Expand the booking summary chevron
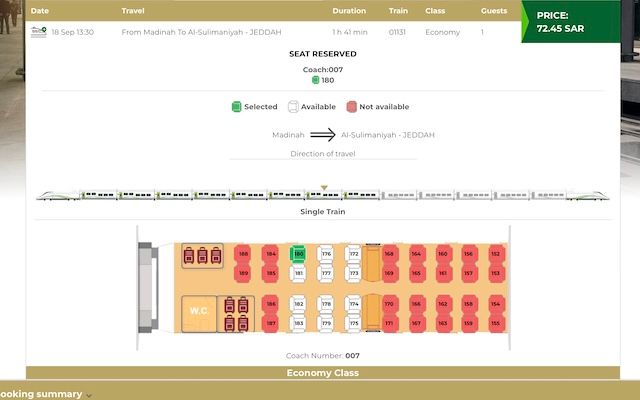Viewport: 640px width, 400px height. (x=89, y=395)
